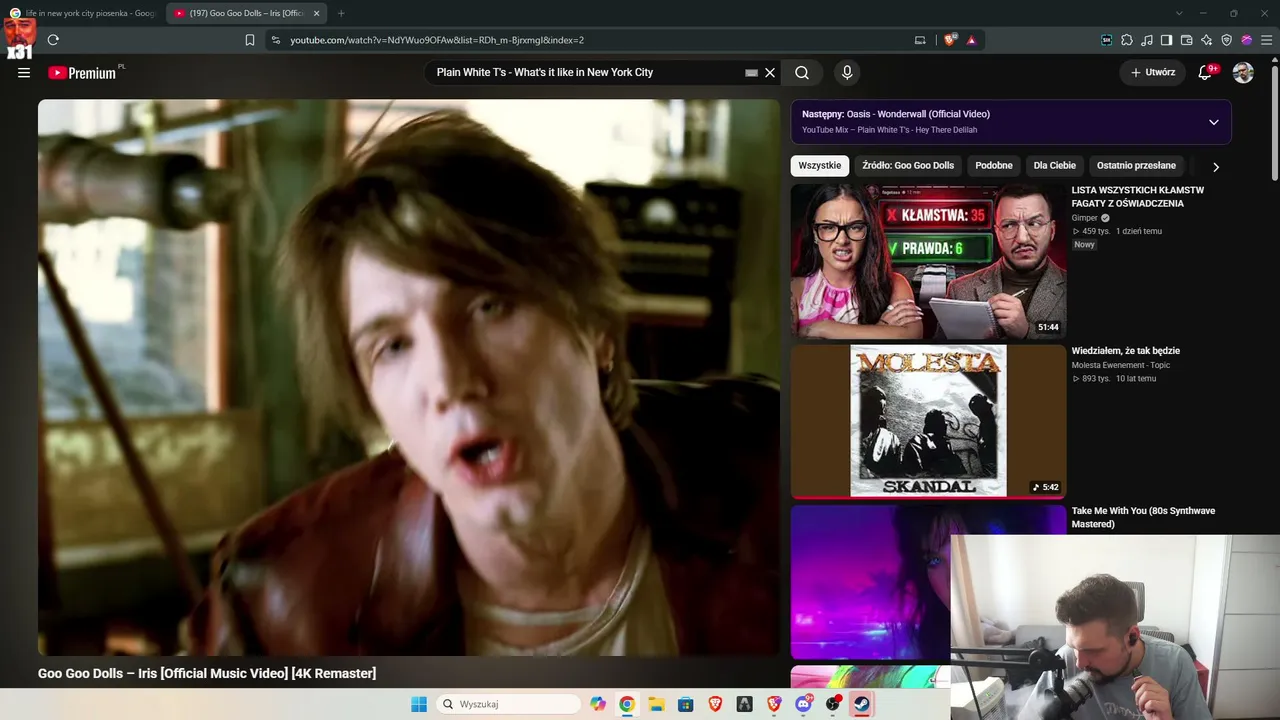
Task: Open the on-screen keyboard in search box
Action: pyautogui.click(x=751, y=73)
